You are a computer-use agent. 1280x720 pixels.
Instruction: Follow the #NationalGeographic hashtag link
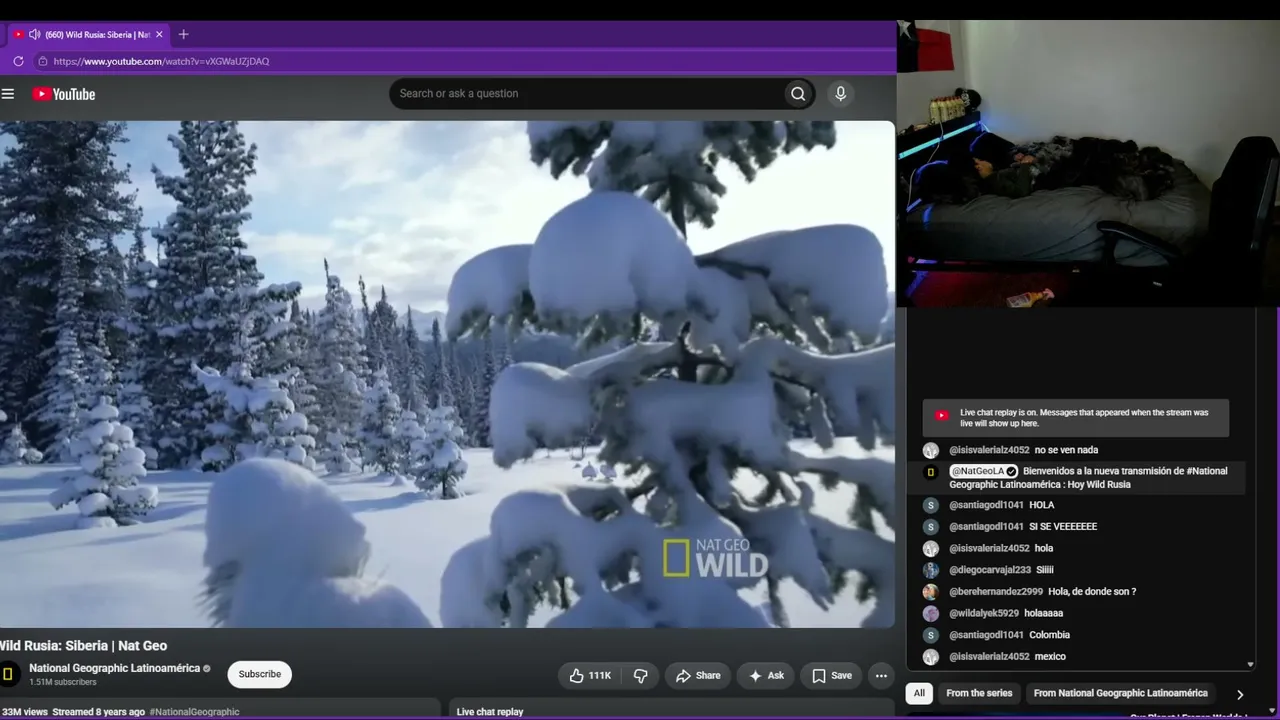click(194, 712)
